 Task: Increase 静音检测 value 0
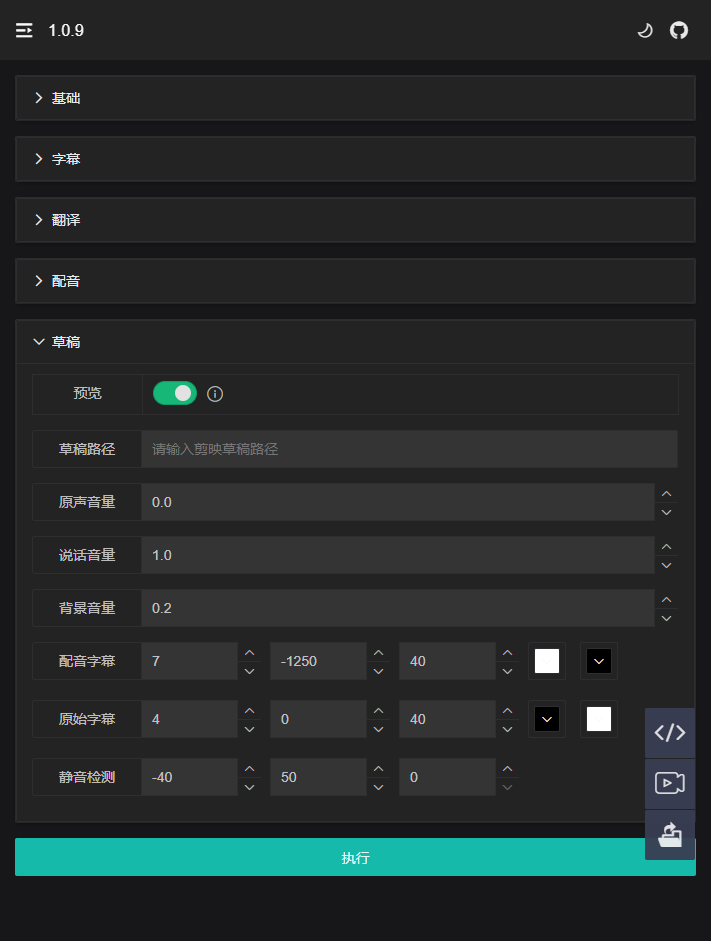click(x=508, y=768)
